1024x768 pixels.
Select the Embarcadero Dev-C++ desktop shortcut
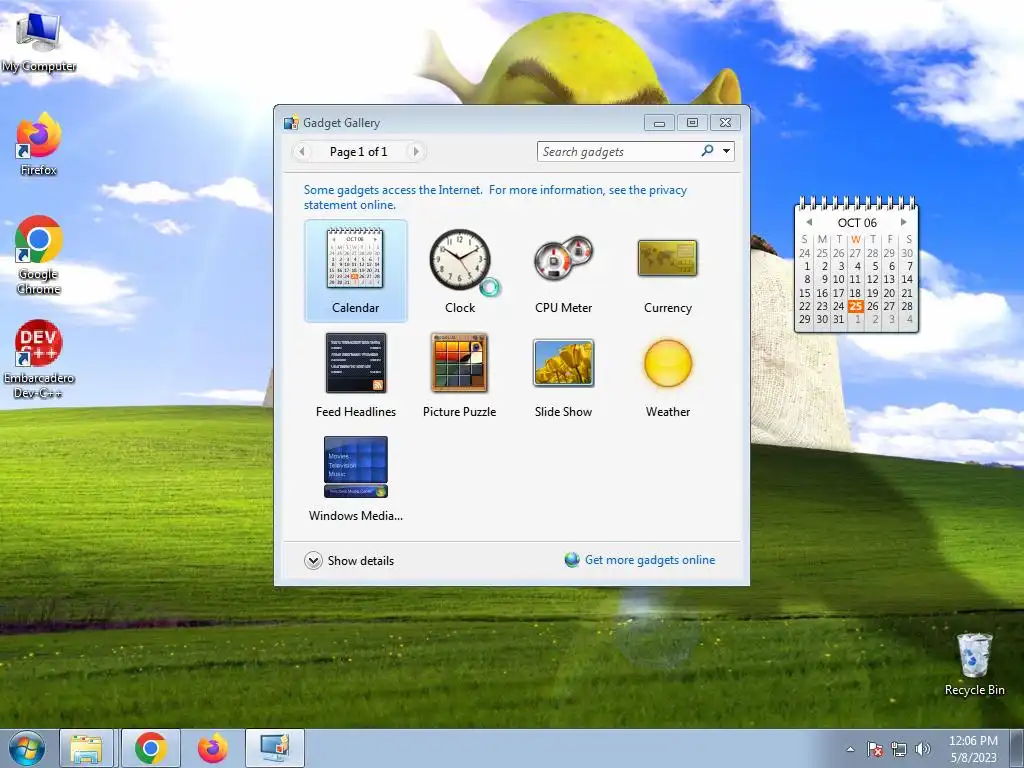point(39,359)
